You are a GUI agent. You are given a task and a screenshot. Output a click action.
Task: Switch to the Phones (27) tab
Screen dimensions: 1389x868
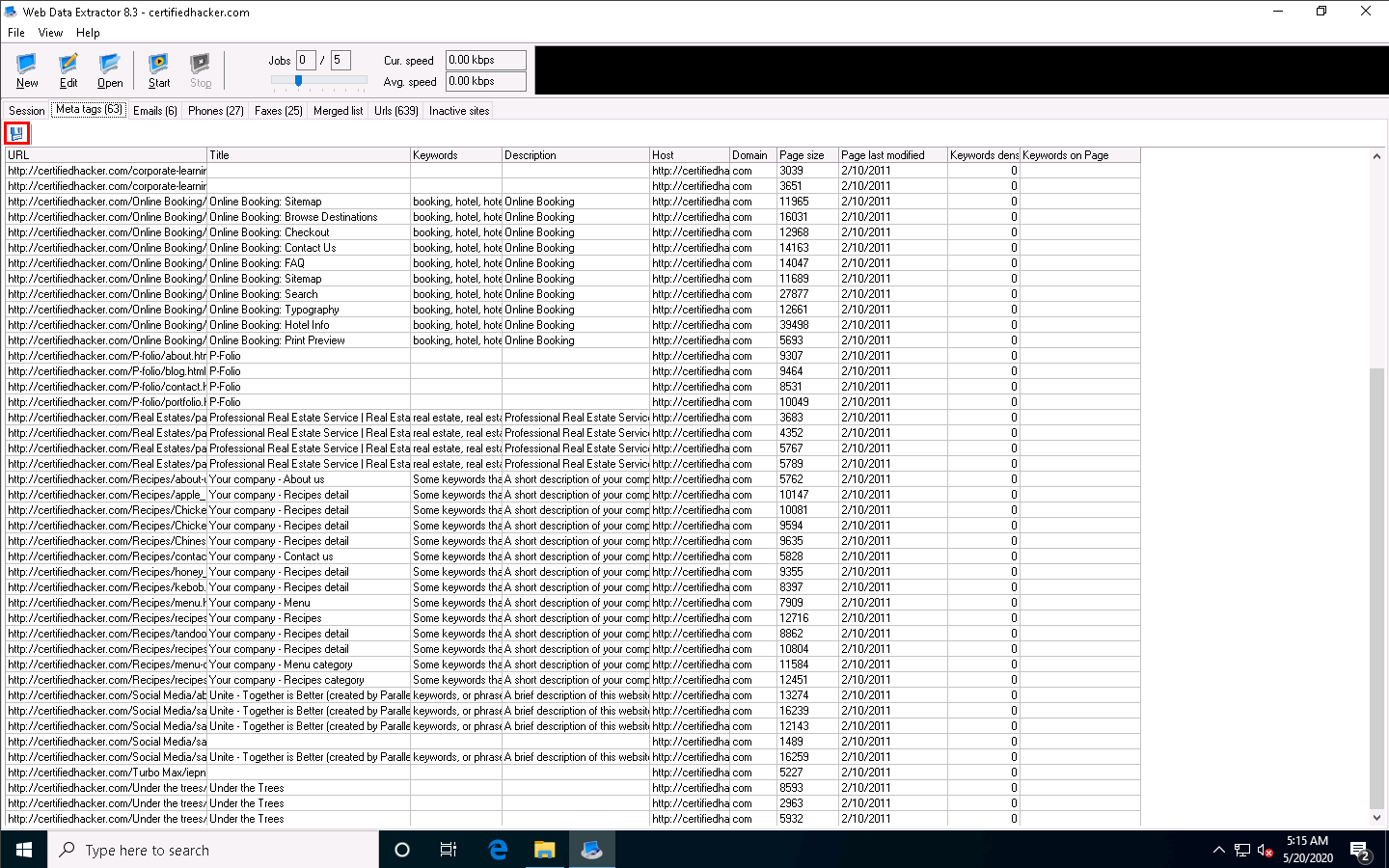click(216, 111)
